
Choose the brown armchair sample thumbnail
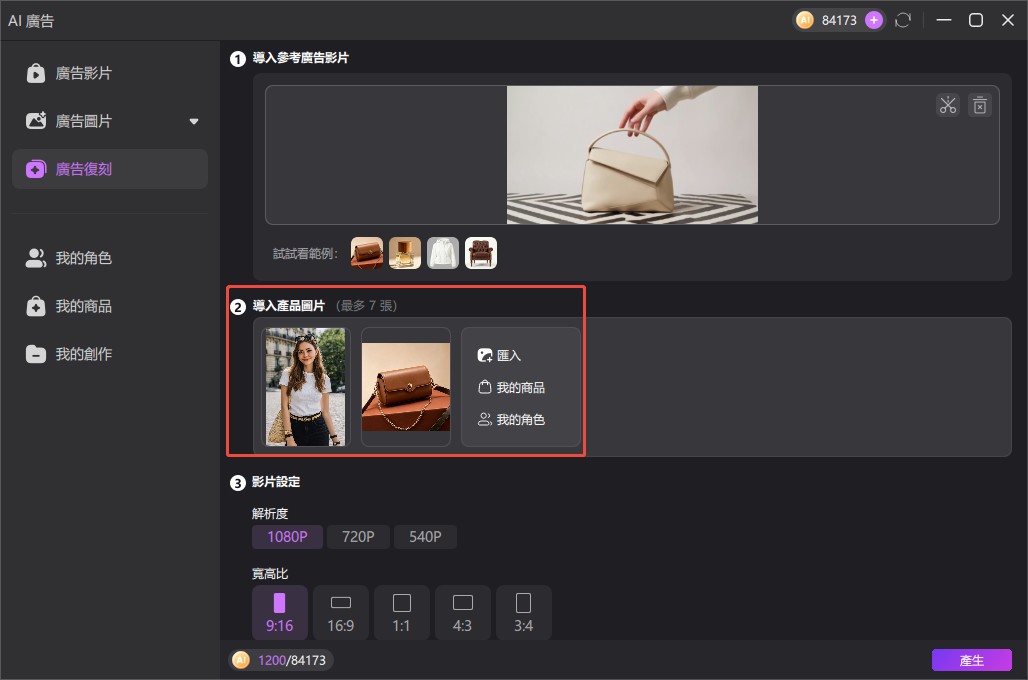(481, 253)
